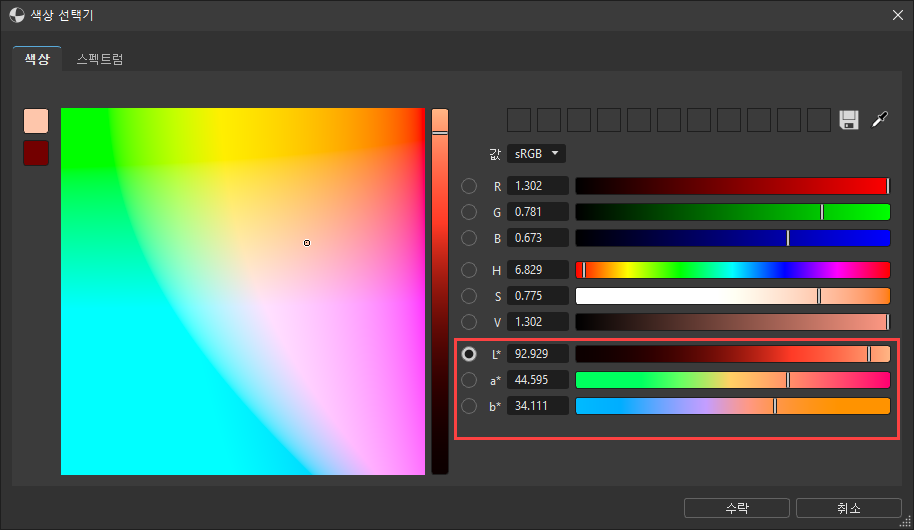Click the R value field 1.302
The image size is (914, 530).
[x=537, y=186]
